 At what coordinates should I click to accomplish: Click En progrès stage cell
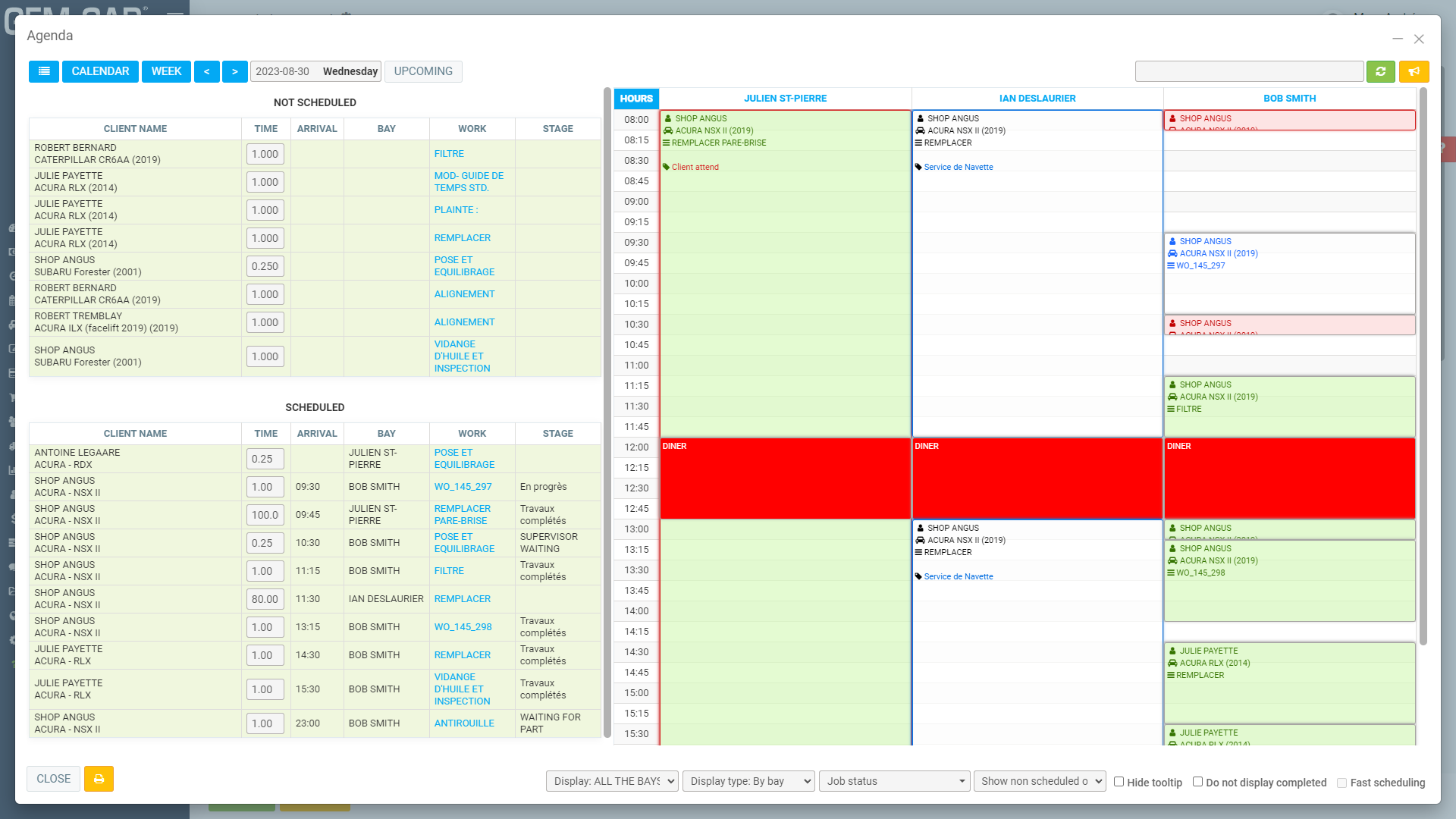[557, 487]
